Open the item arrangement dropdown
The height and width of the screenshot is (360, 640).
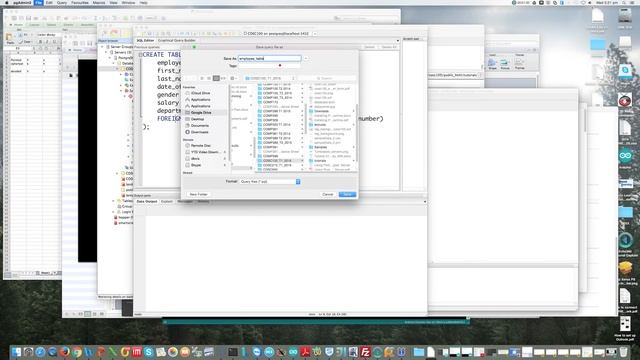[234, 78]
